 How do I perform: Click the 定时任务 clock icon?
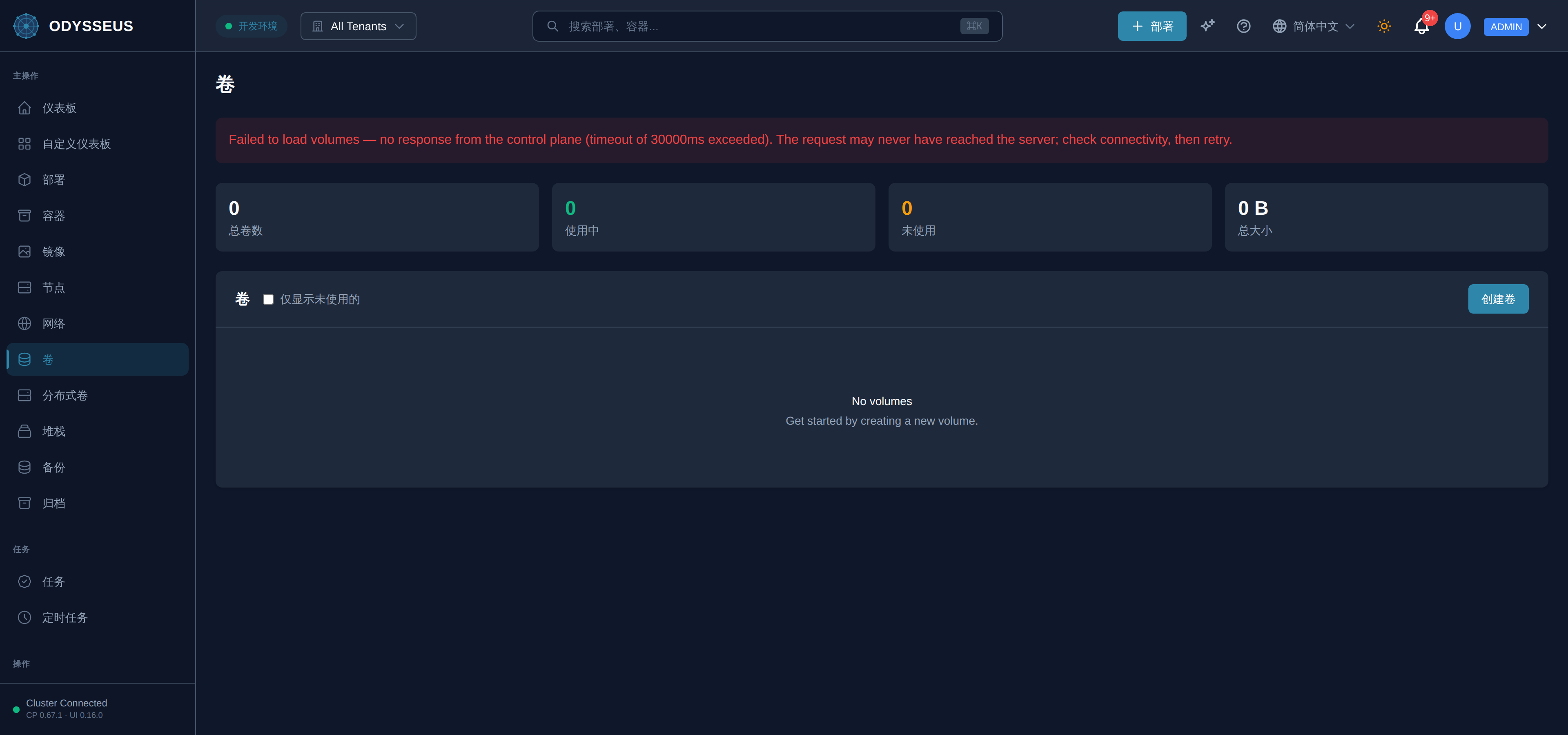pos(24,617)
